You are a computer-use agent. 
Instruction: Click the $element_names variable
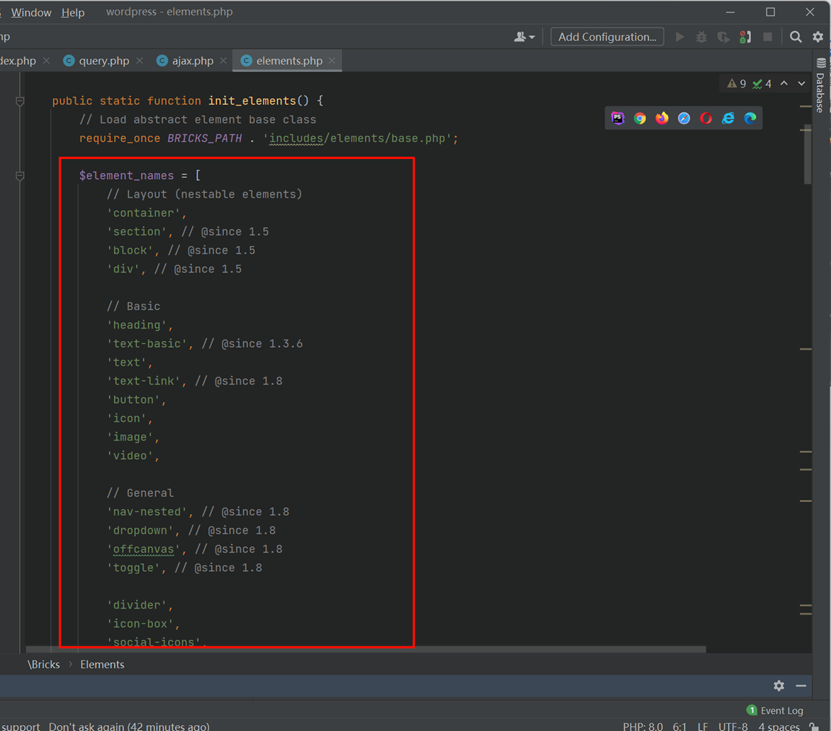(126, 175)
